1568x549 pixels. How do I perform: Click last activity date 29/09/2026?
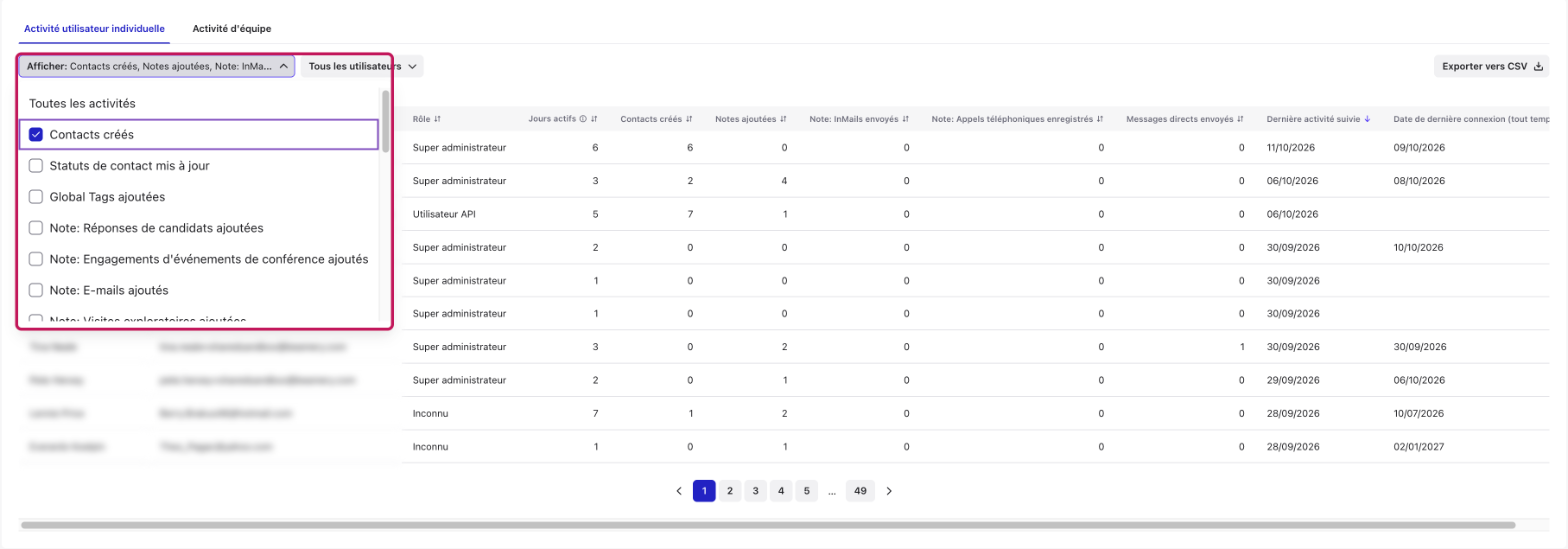(x=1293, y=380)
